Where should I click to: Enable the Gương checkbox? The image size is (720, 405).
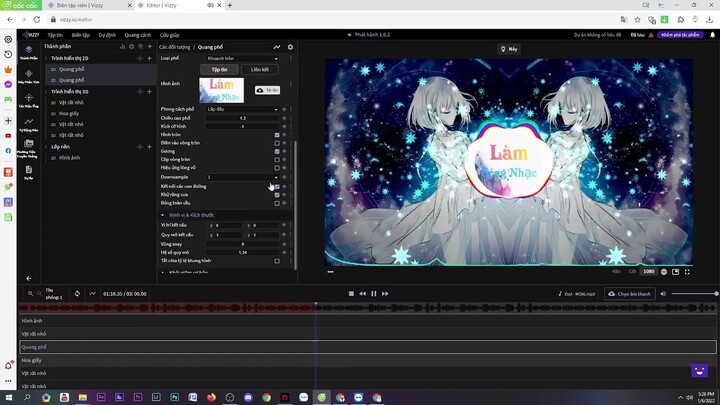[277, 151]
